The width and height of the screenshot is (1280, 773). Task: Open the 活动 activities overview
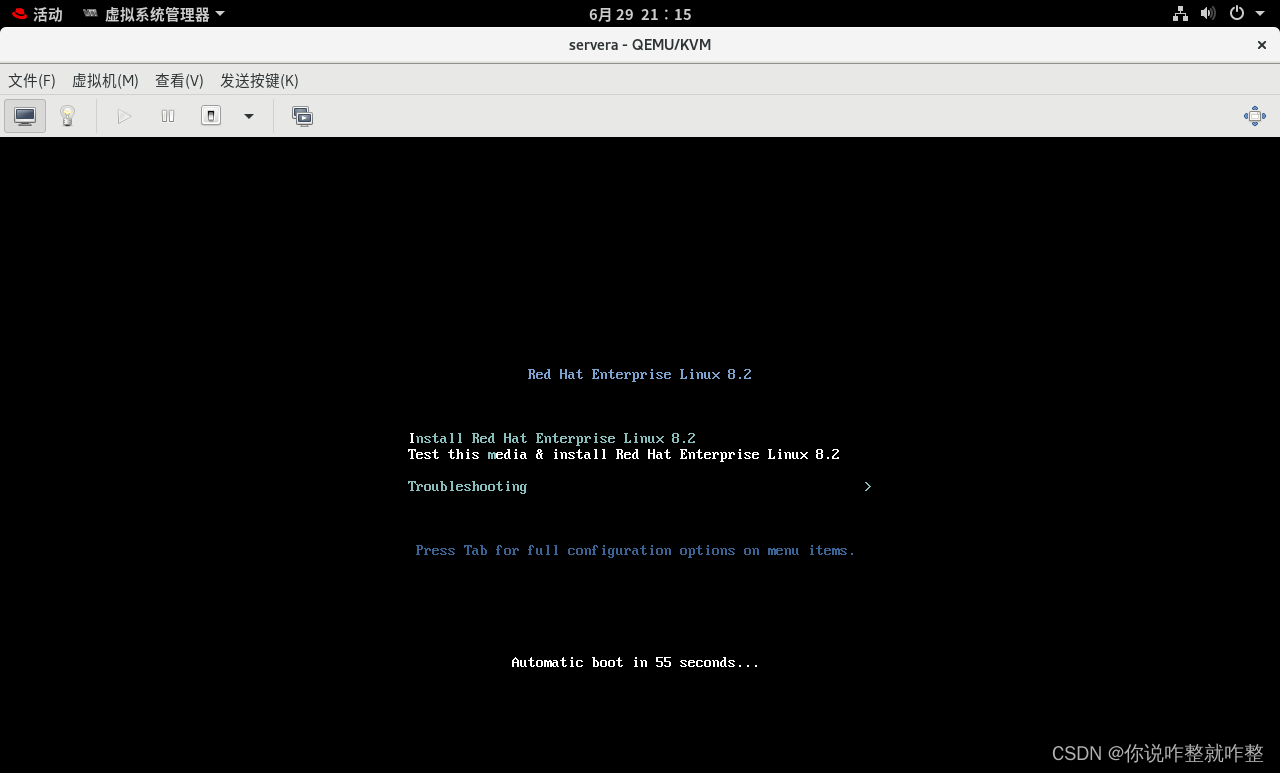tap(47, 14)
